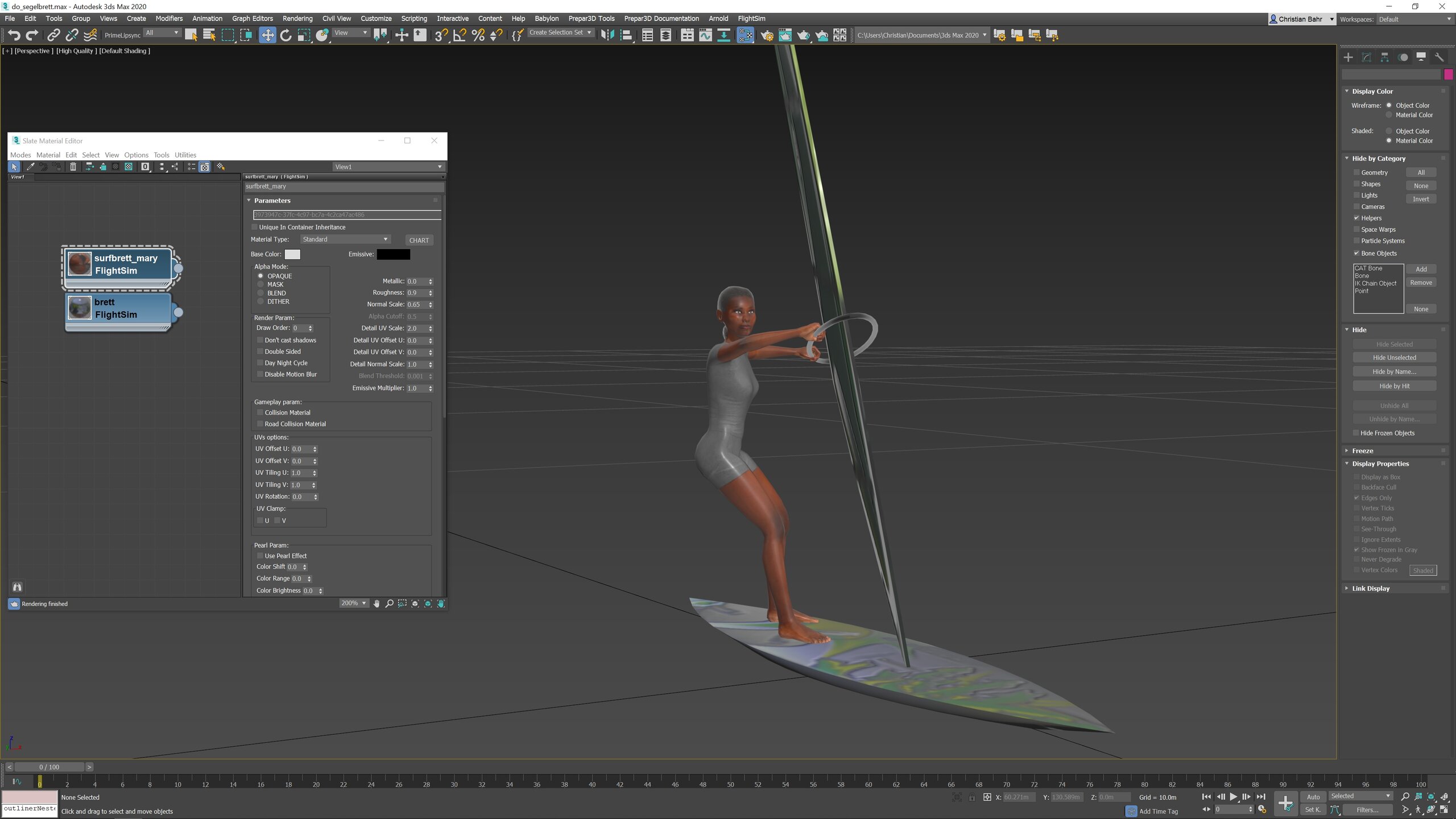Activate Select and Move tool

tap(267, 35)
